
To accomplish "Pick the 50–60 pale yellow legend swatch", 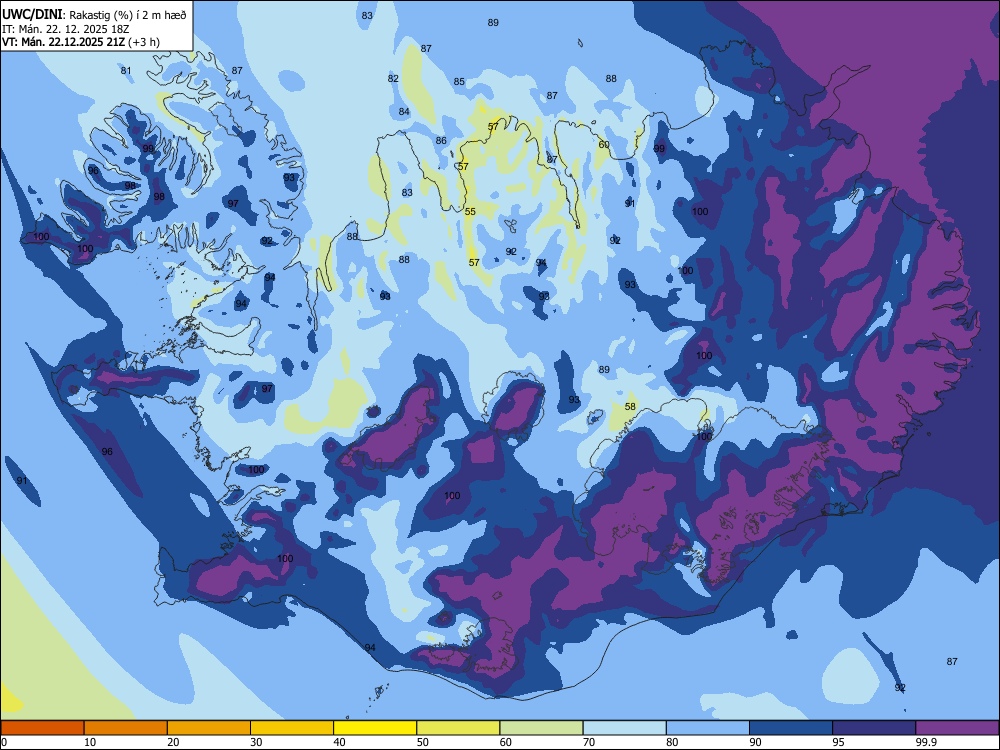I will 458,728.
